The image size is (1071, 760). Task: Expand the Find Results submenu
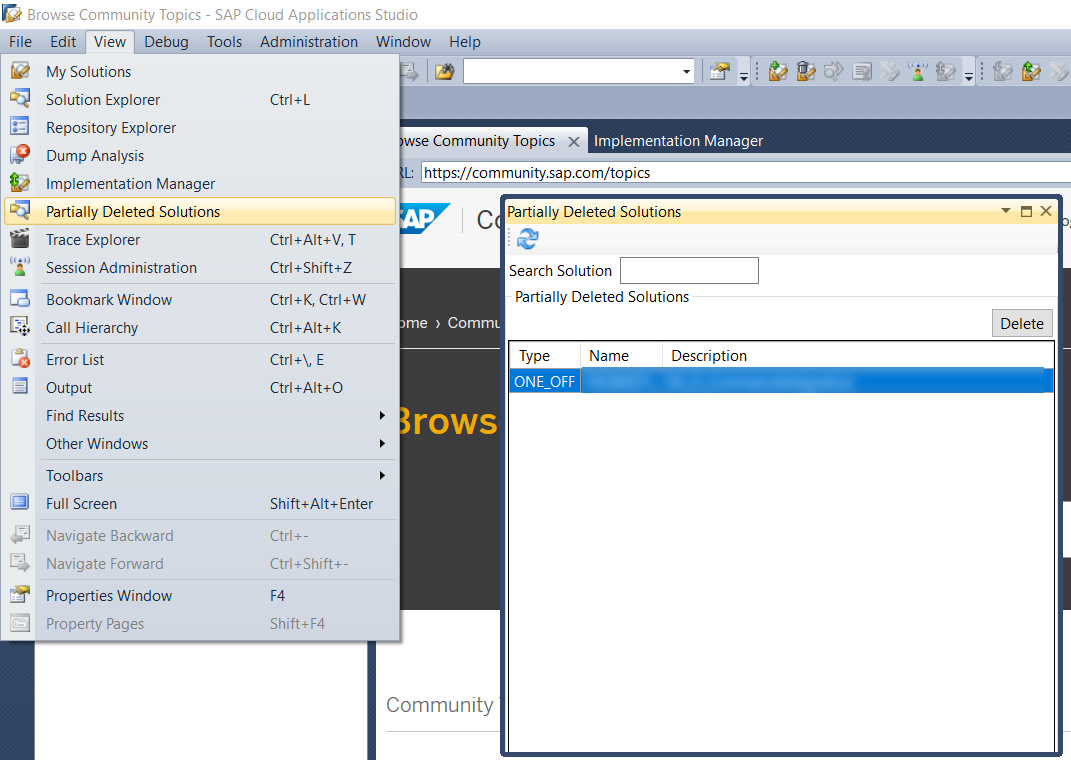(x=382, y=415)
